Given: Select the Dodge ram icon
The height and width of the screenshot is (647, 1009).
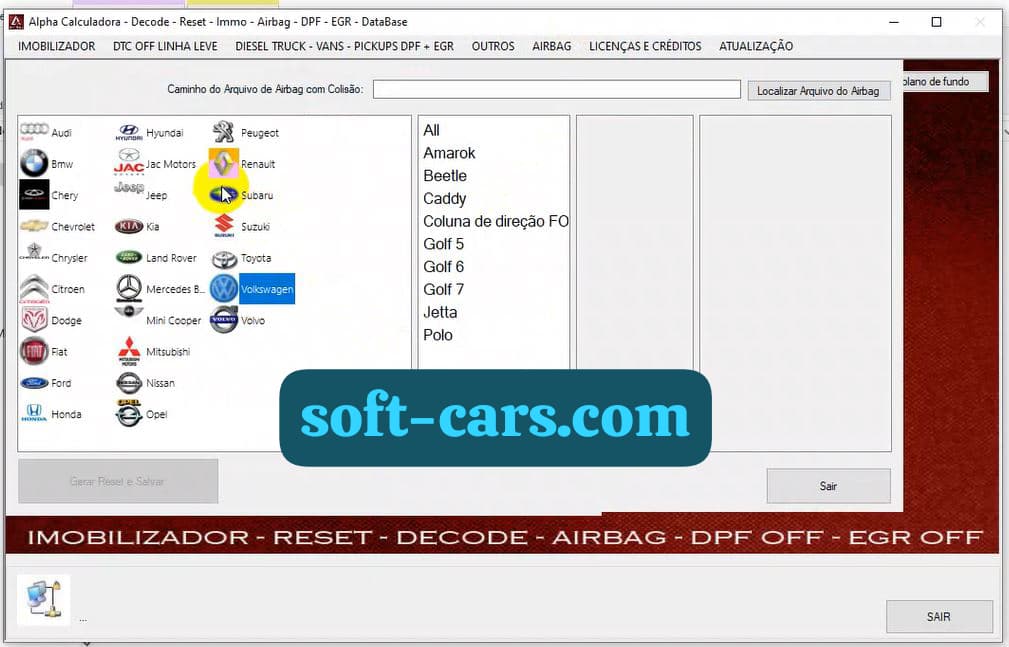Looking at the screenshot, I should [34, 320].
